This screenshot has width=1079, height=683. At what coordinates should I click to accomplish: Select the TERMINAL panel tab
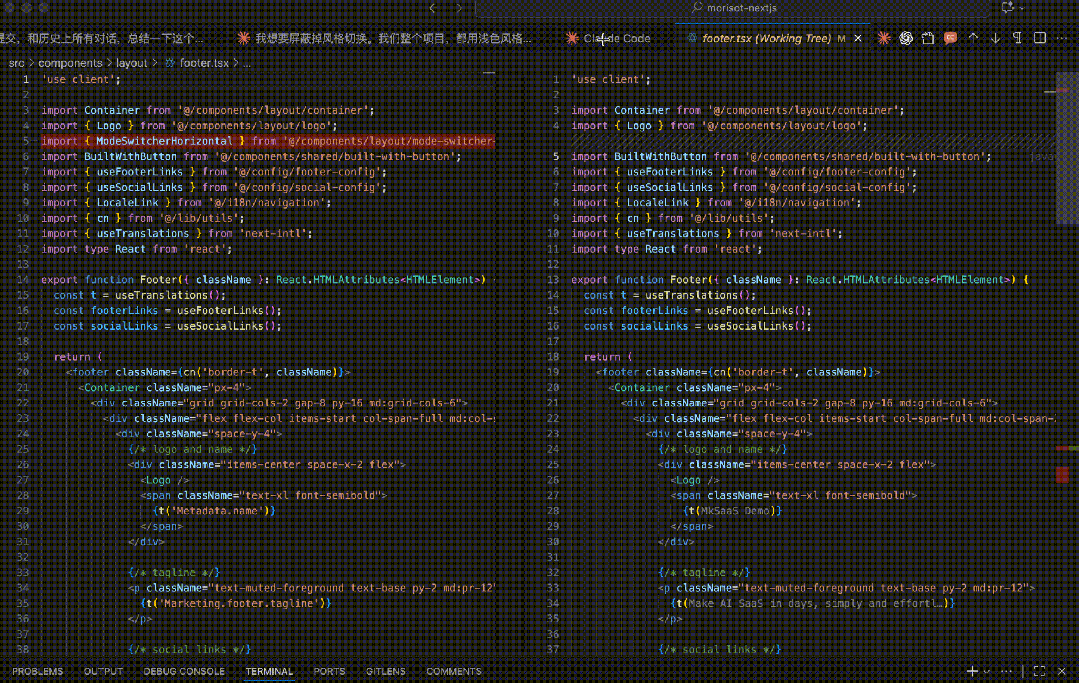tap(269, 671)
